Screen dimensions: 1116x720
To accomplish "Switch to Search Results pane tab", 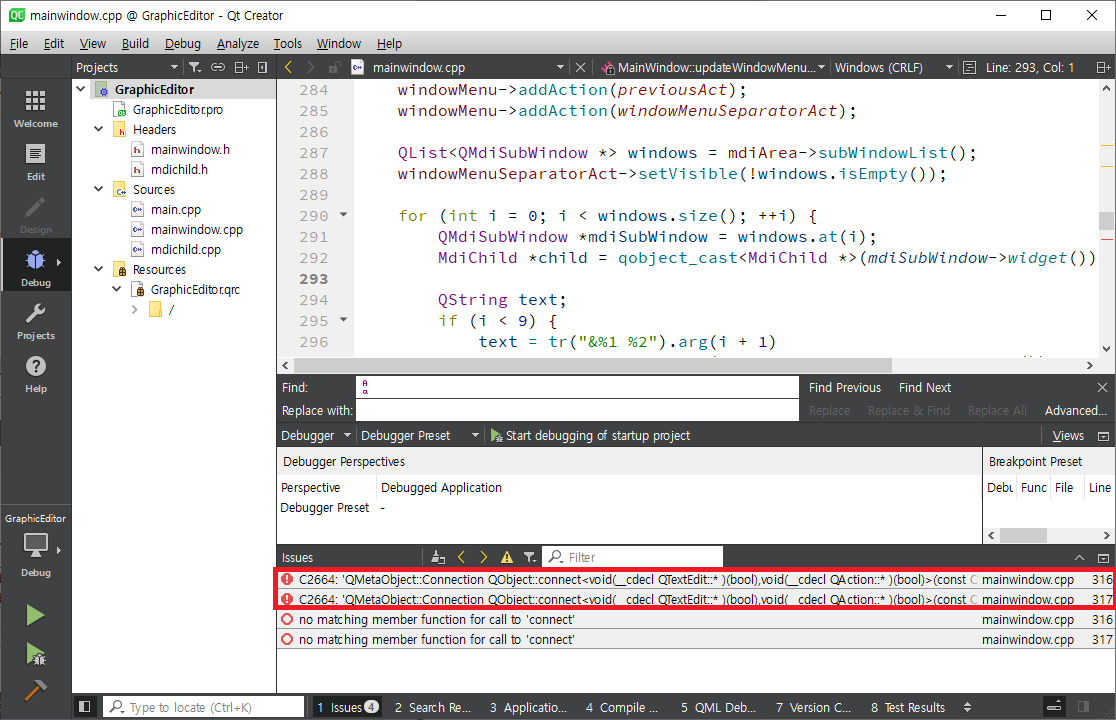I will point(433,706).
